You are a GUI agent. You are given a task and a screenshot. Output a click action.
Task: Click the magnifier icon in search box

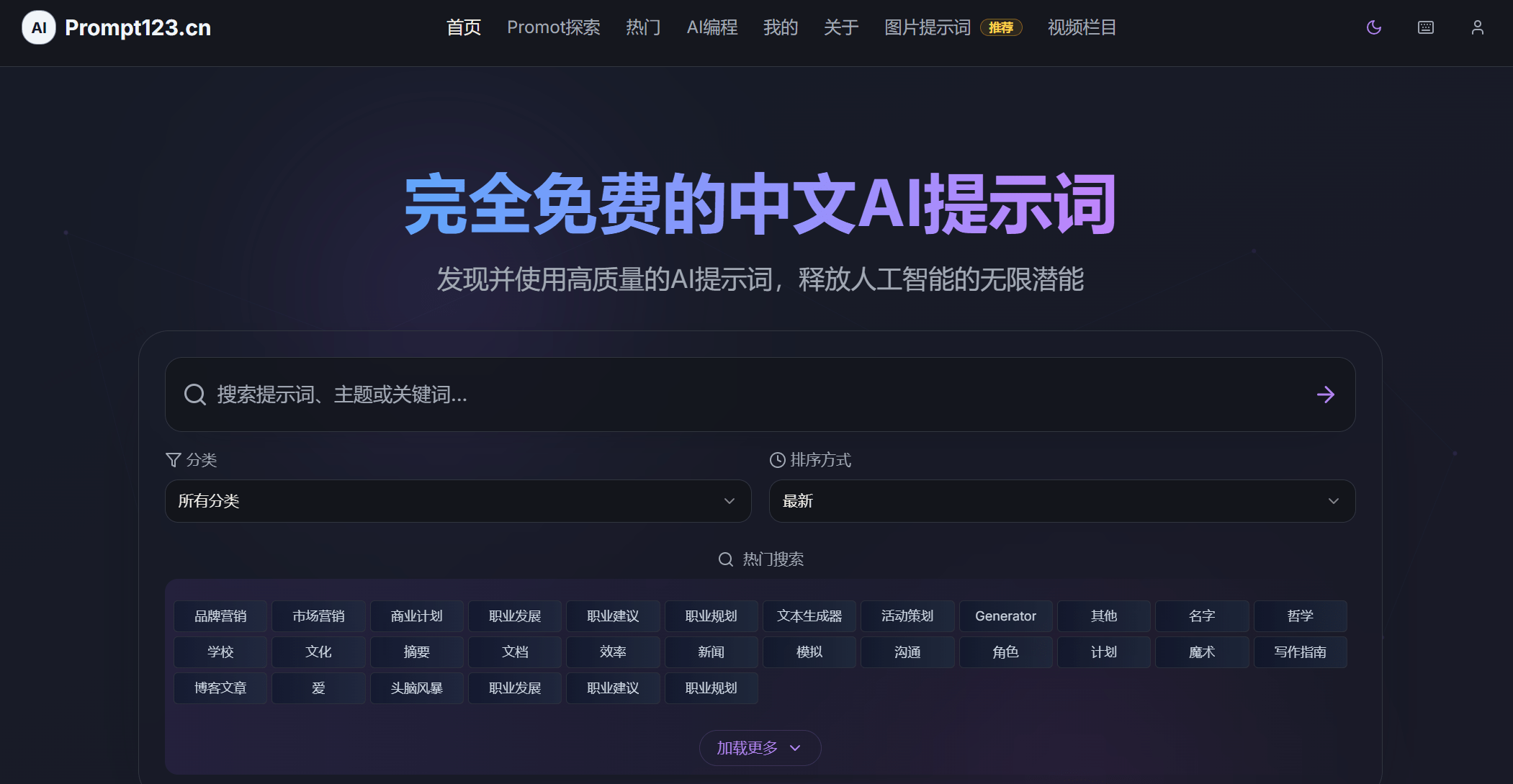[x=195, y=395]
